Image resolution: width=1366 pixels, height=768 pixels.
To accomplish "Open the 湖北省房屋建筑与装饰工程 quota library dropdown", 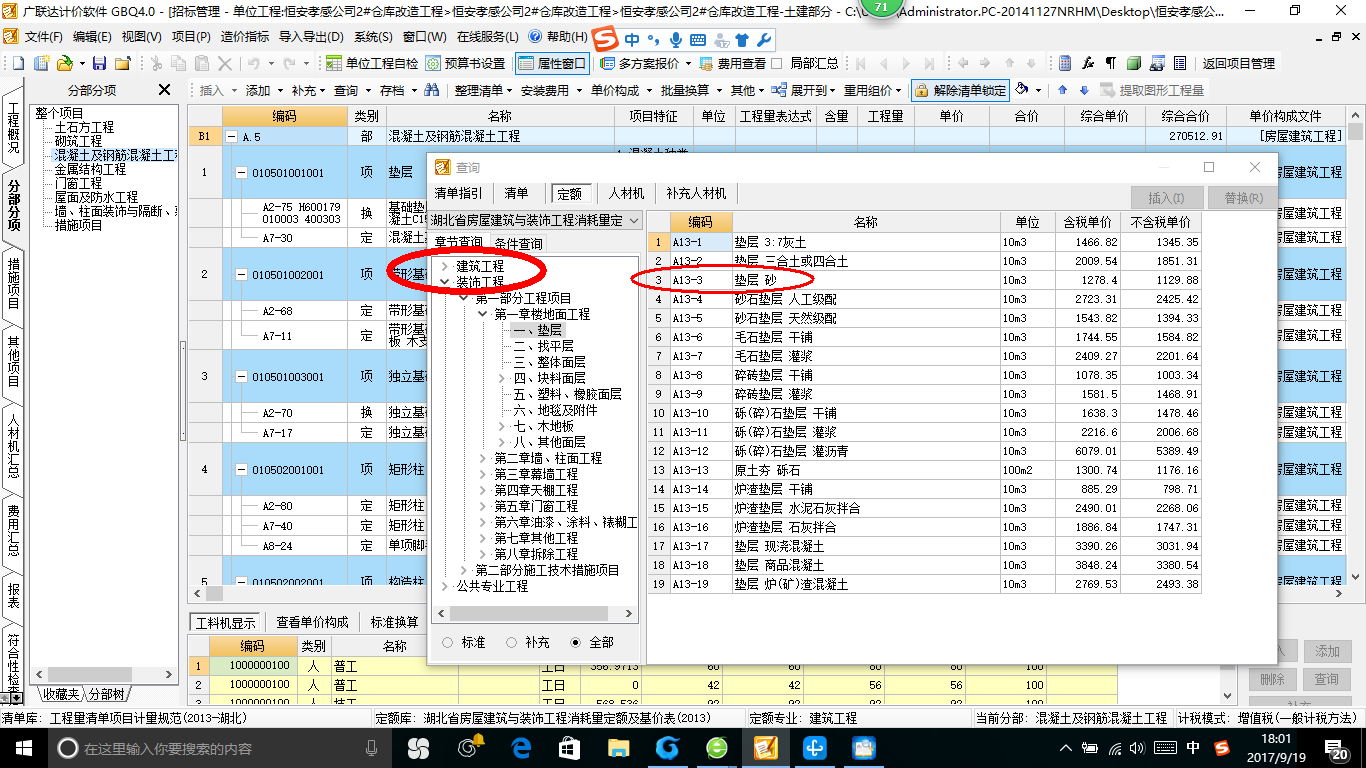I will point(536,220).
